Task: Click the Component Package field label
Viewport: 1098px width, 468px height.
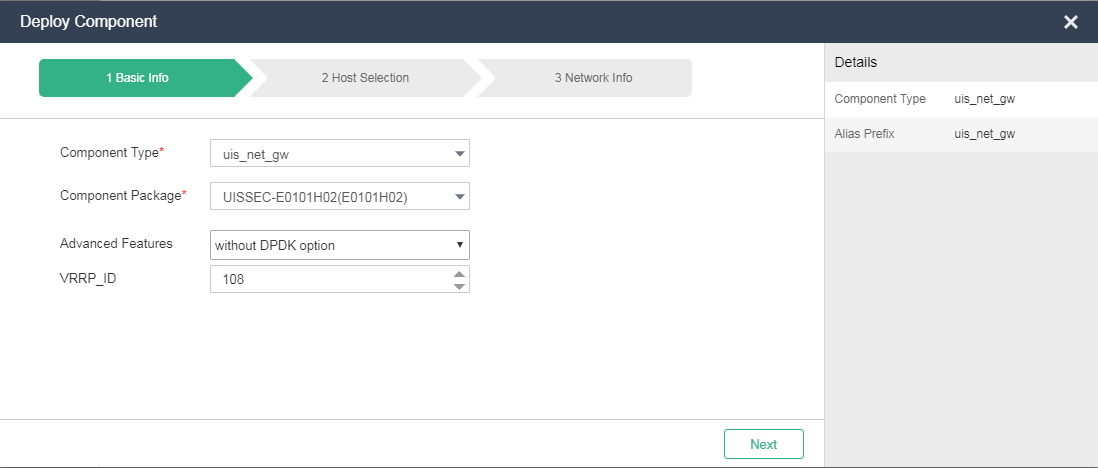Action: (x=120, y=196)
